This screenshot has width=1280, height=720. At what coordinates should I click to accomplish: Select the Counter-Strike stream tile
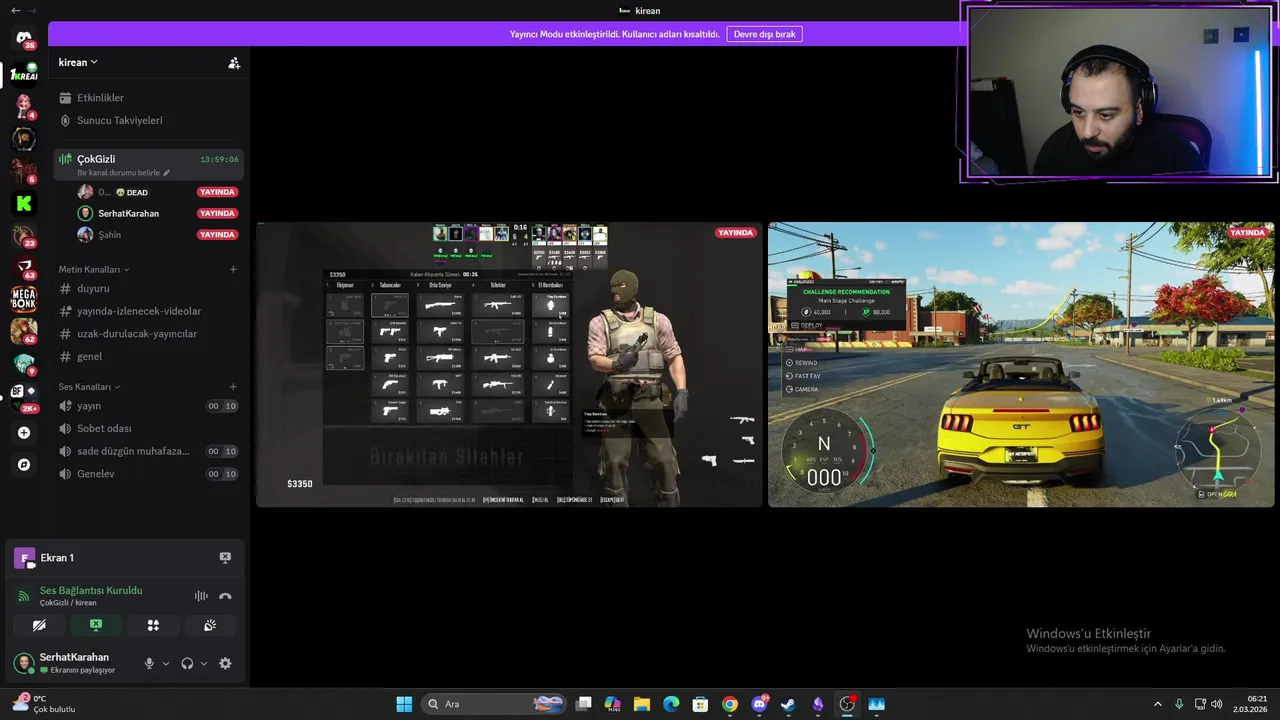tap(509, 364)
